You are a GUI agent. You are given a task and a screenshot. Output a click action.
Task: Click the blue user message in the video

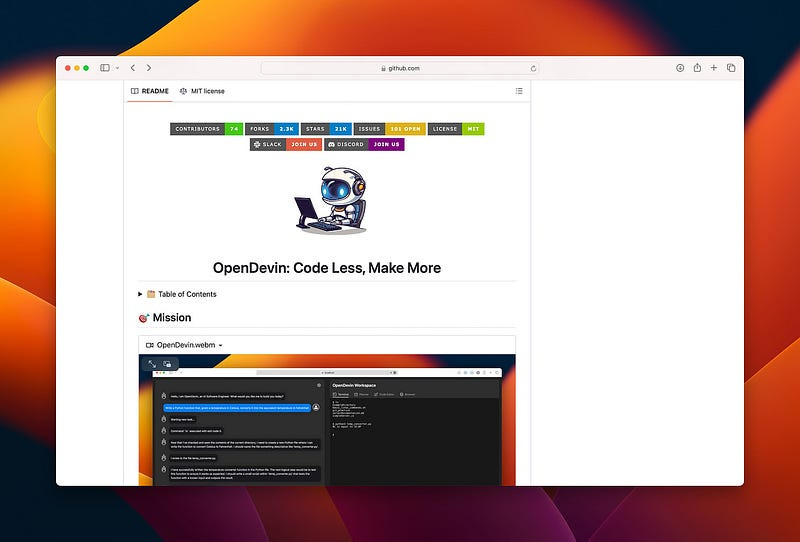[x=237, y=408]
